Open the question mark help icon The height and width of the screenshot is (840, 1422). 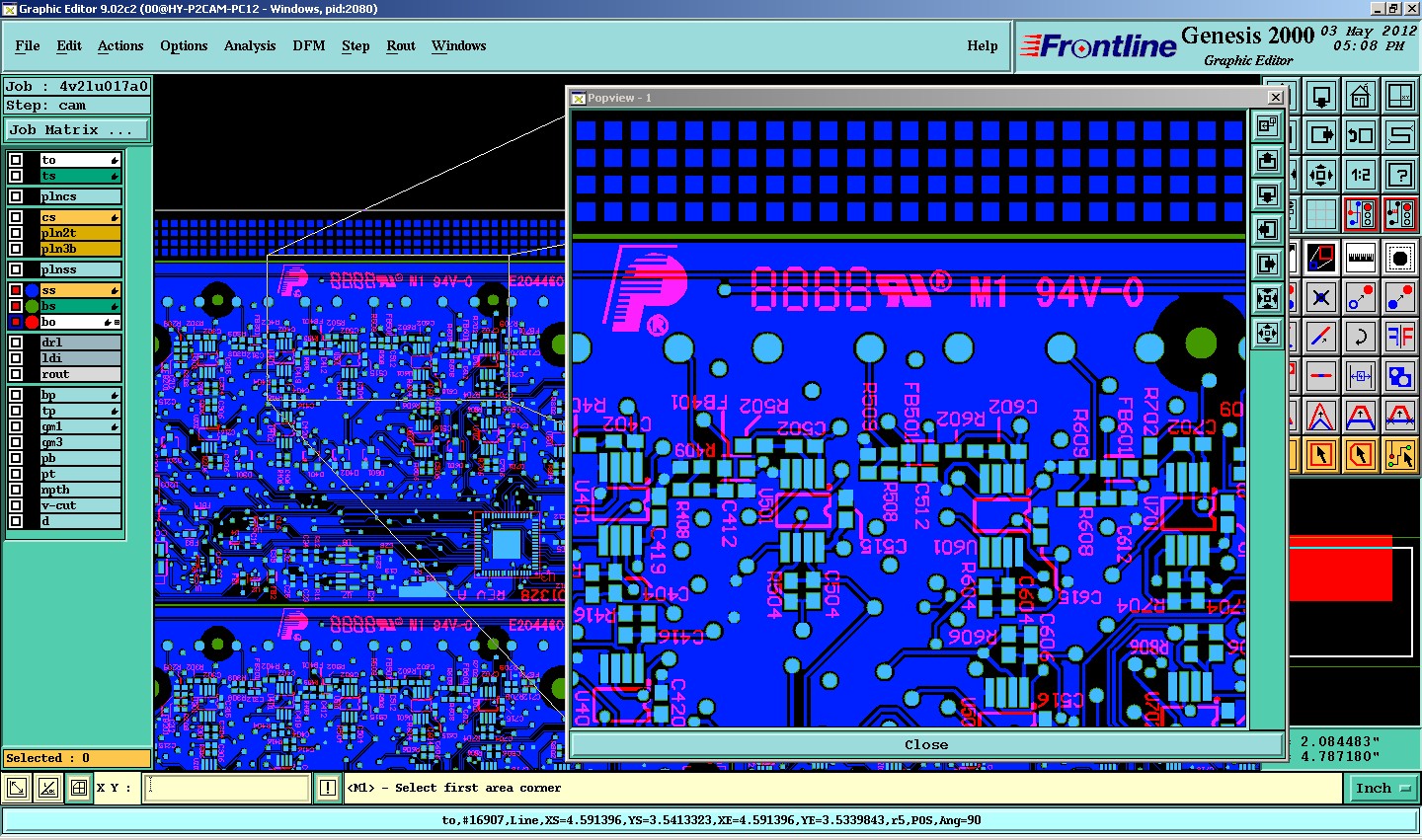[1400, 175]
